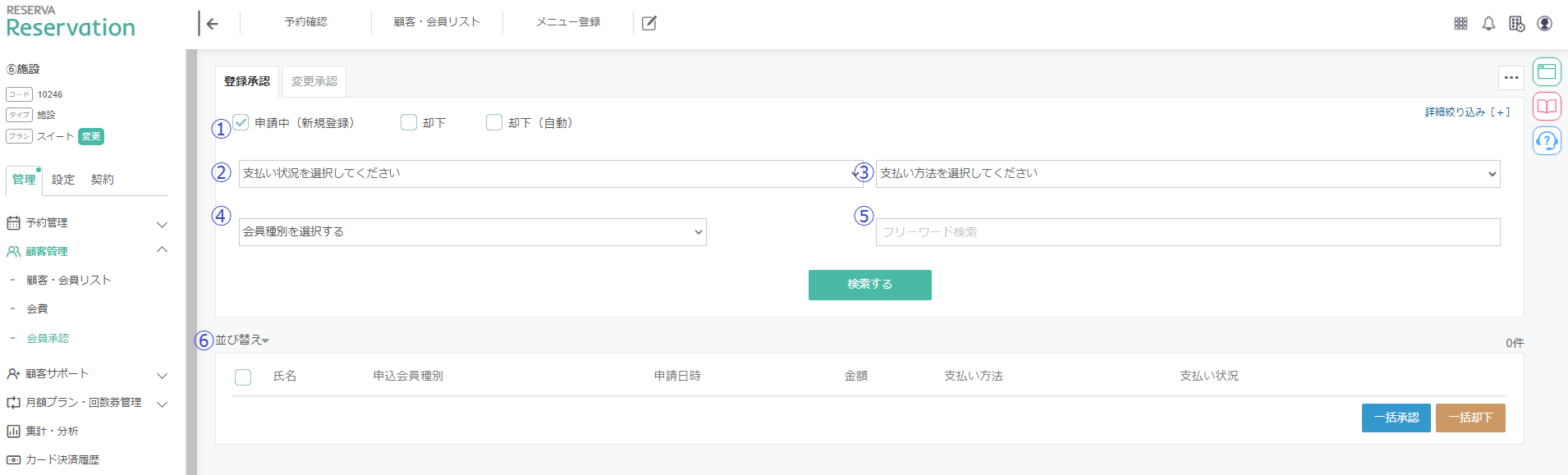Click the 予約管理 calendar icon

click(x=13, y=223)
